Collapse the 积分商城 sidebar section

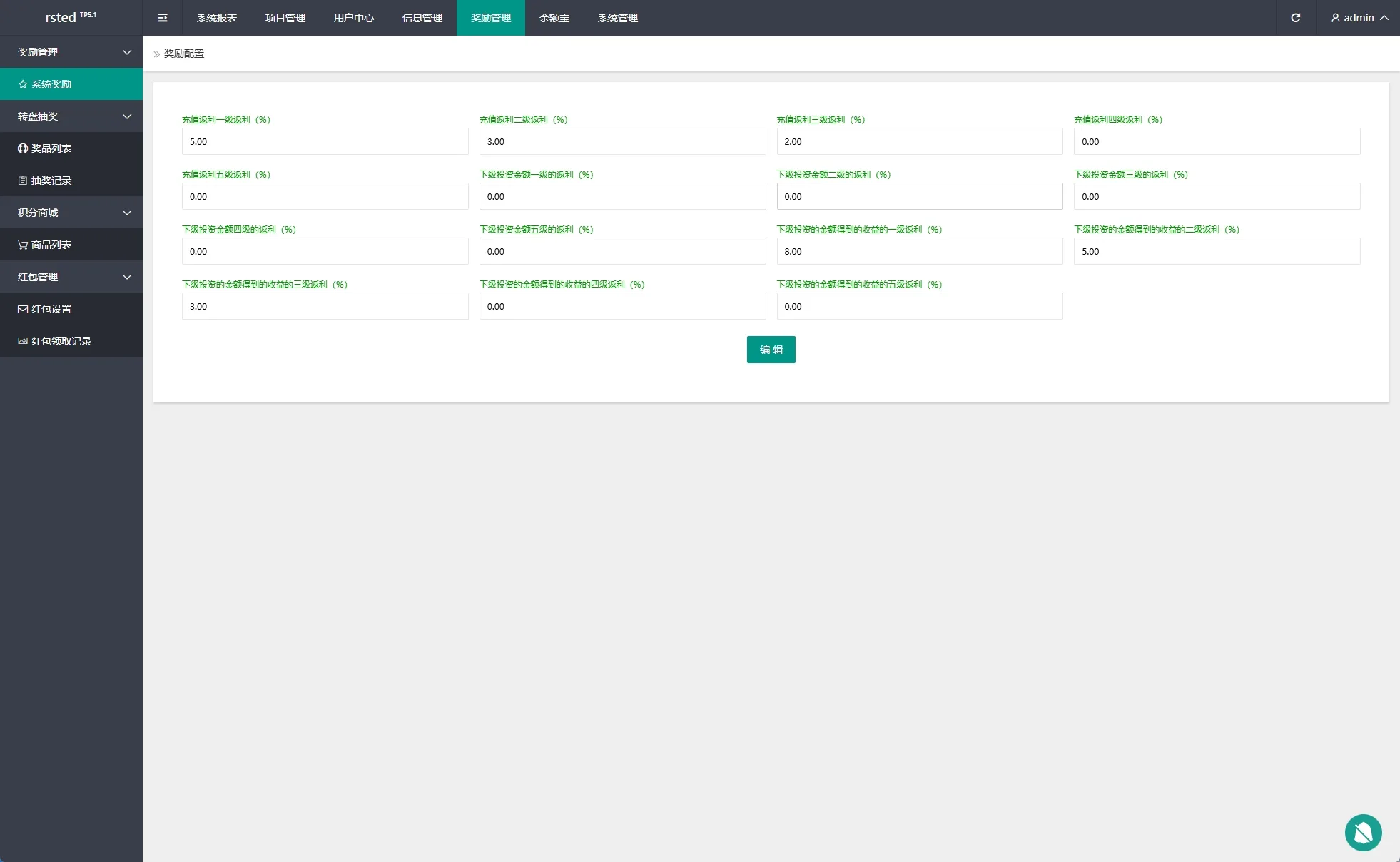[127, 213]
